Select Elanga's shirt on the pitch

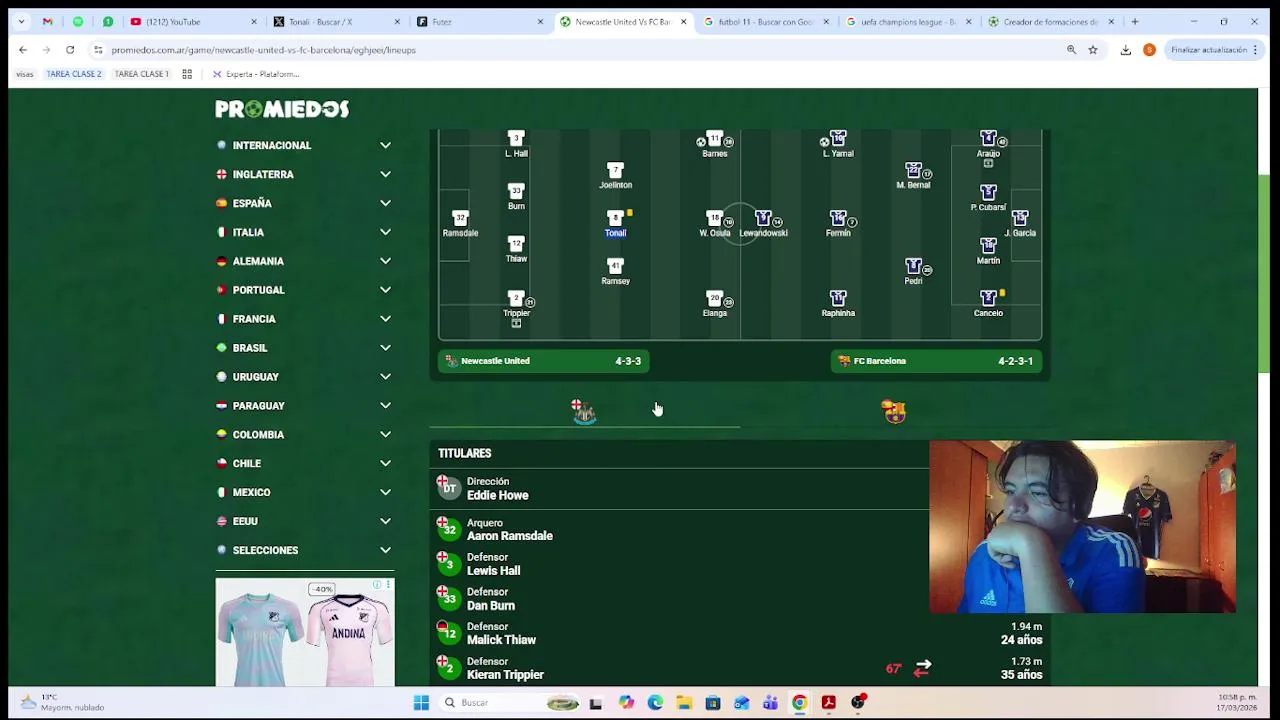point(714,298)
